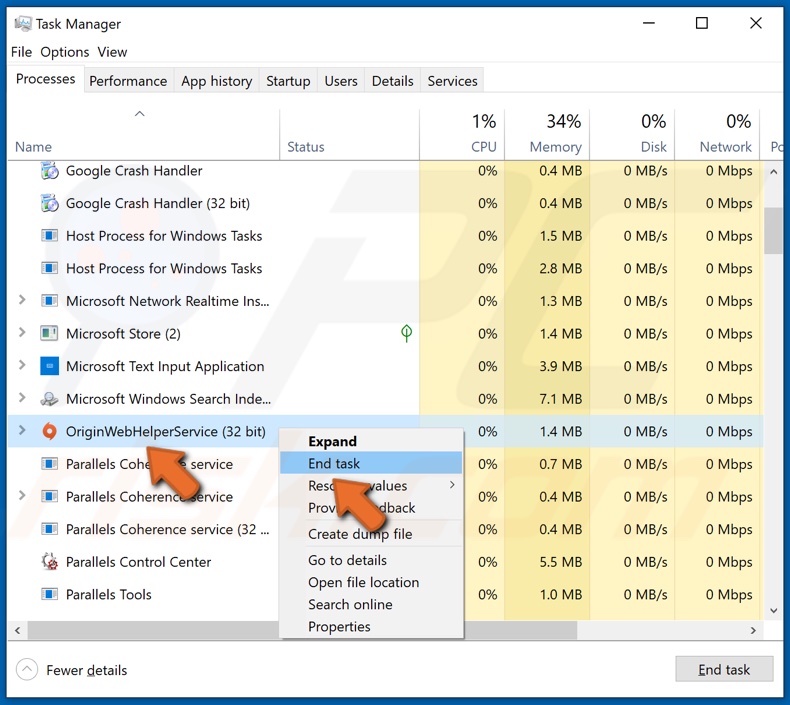Choose Properties in the context menu
790x705 pixels.
pos(371,626)
